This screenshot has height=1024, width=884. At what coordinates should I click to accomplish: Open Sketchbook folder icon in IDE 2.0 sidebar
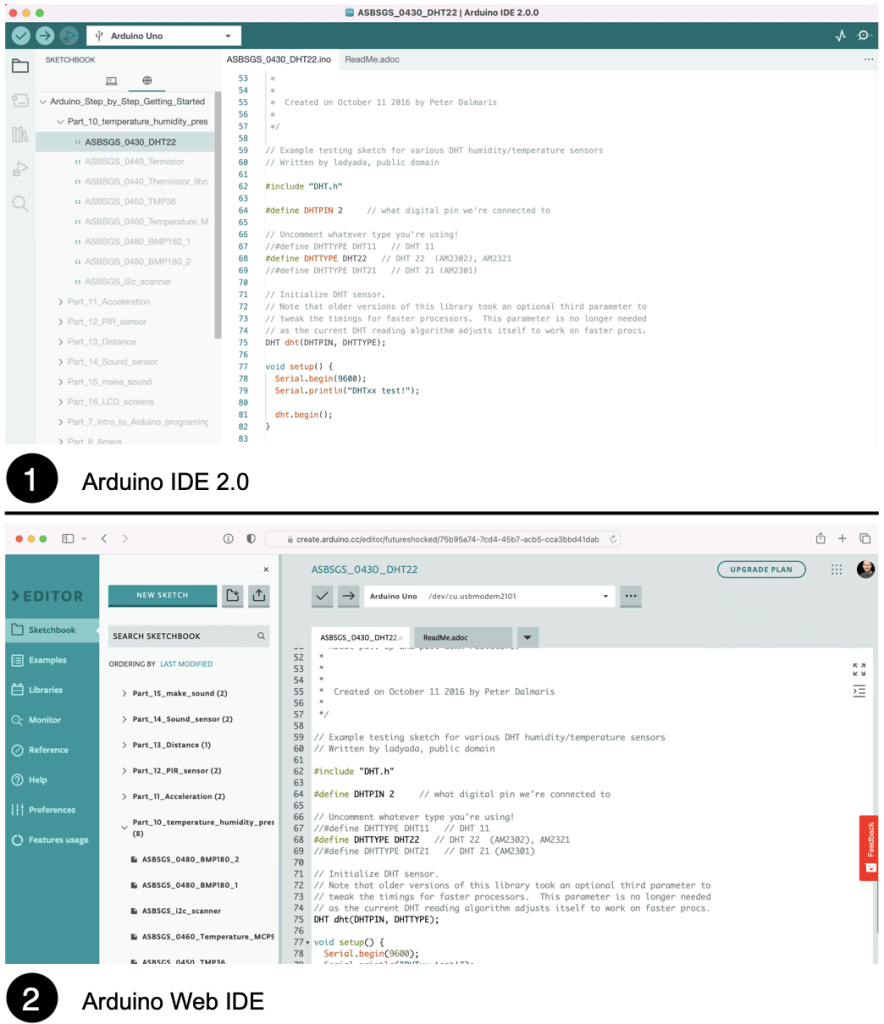click(20, 66)
